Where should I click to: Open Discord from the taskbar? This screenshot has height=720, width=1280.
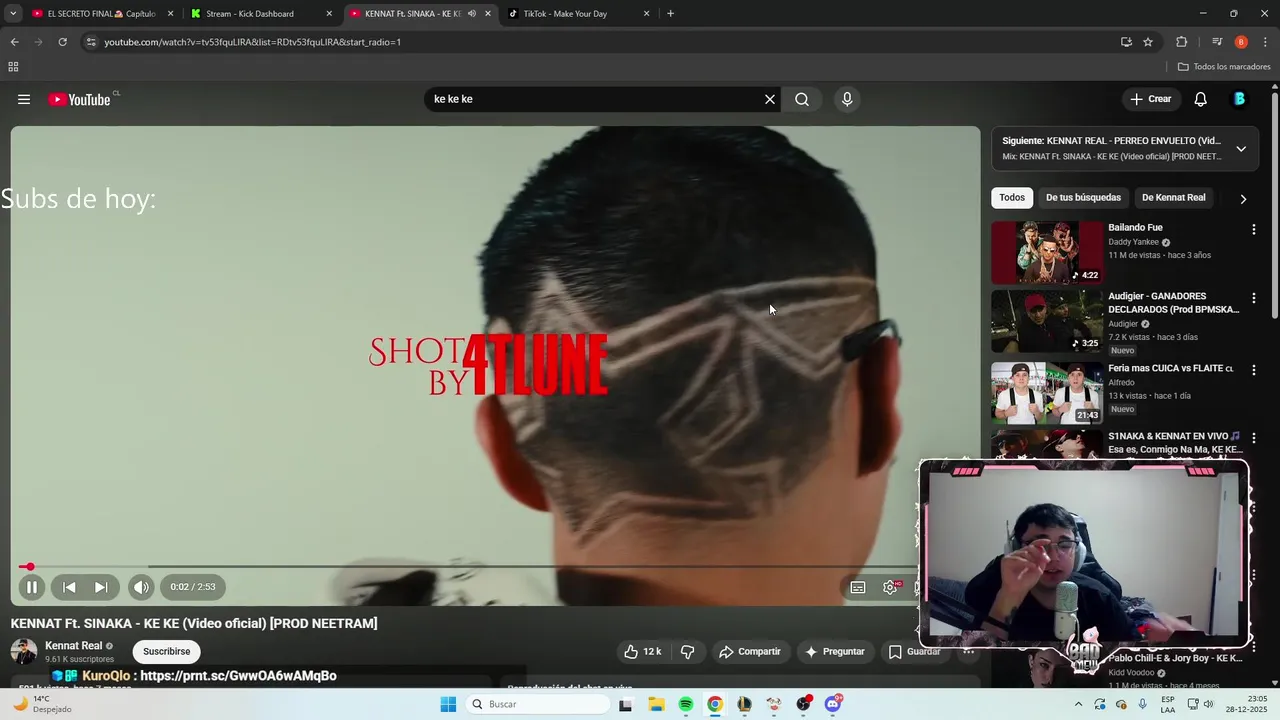tap(833, 704)
